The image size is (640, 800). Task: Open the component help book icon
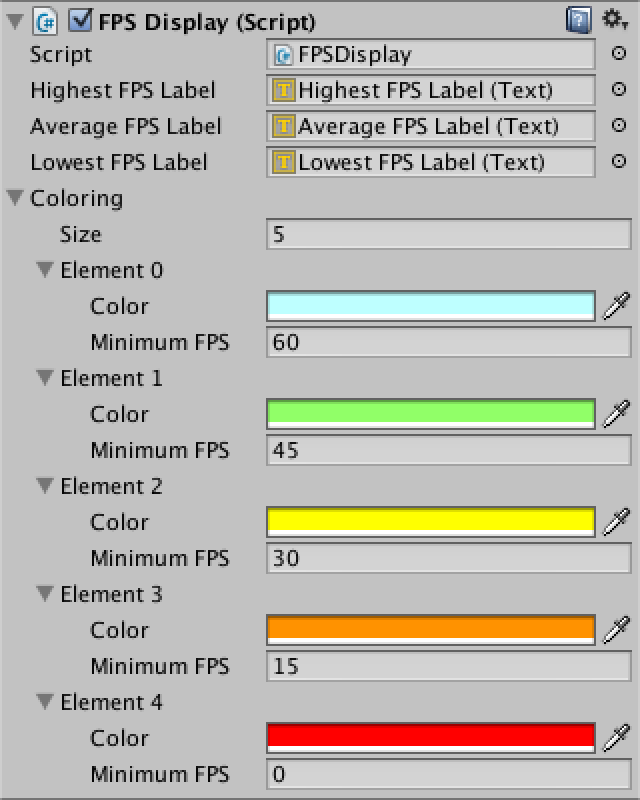[x=577, y=19]
